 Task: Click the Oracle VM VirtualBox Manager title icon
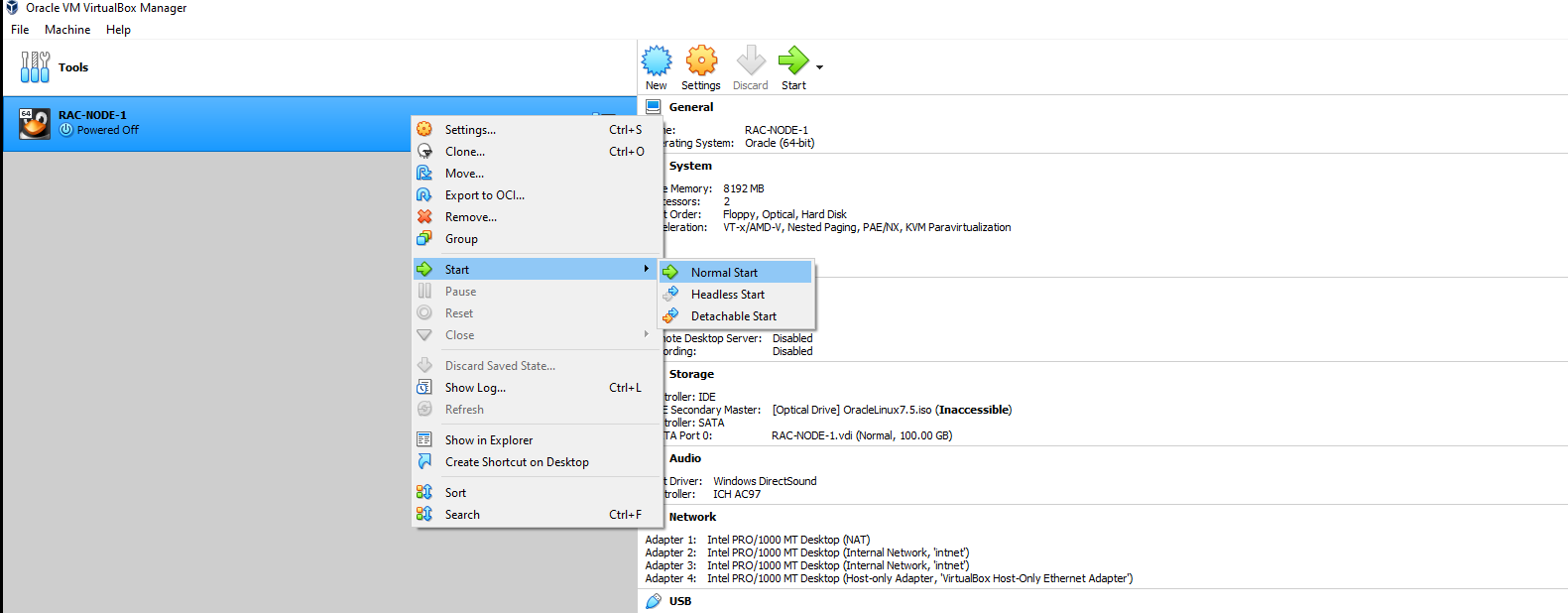[x=11, y=7]
